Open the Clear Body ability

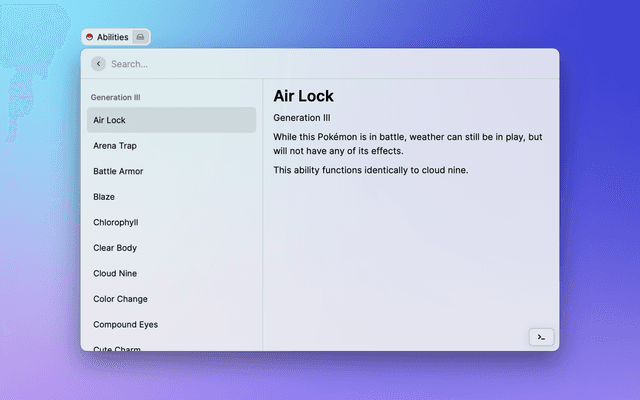171,248
